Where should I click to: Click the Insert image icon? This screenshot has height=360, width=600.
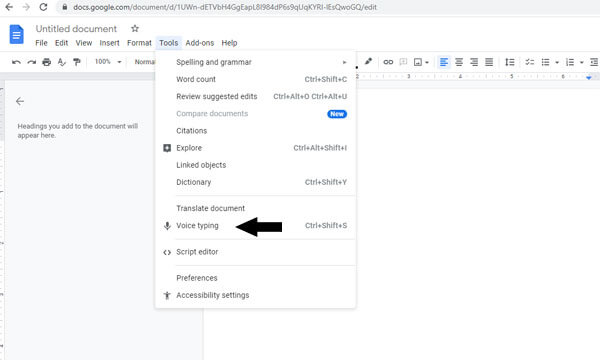point(418,62)
